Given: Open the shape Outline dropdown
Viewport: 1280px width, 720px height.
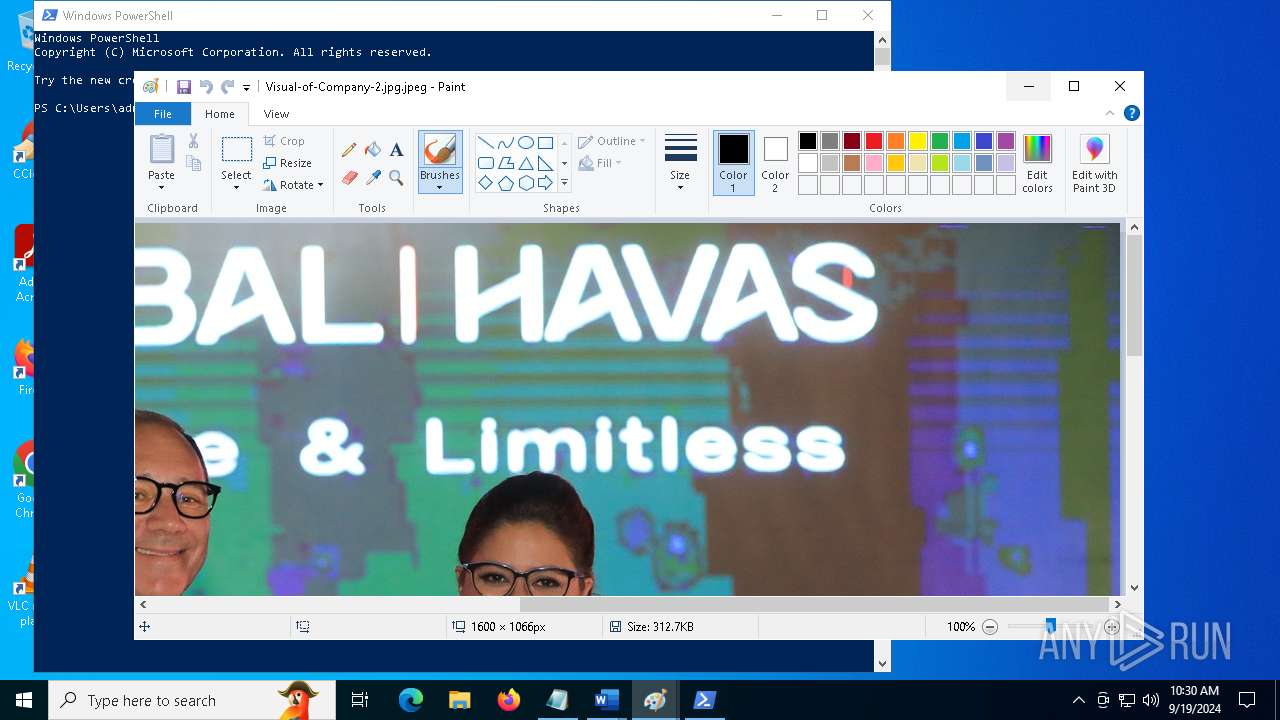Looking at the screenshot, I should (612, 141).
